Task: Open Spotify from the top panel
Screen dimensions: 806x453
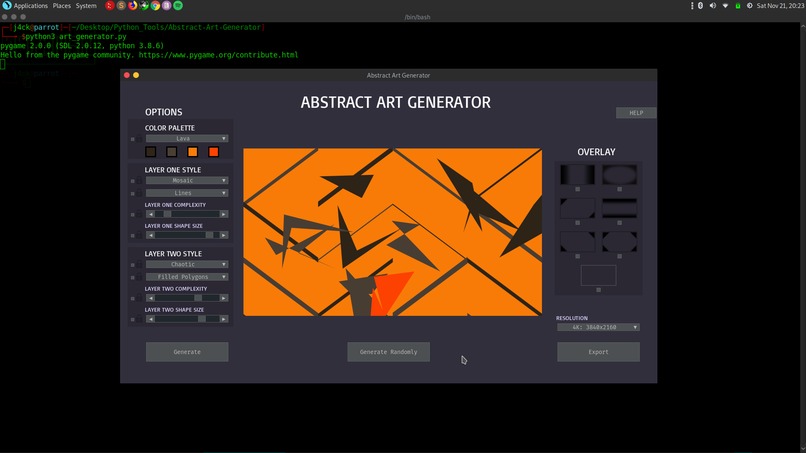Action: (178, 6)
